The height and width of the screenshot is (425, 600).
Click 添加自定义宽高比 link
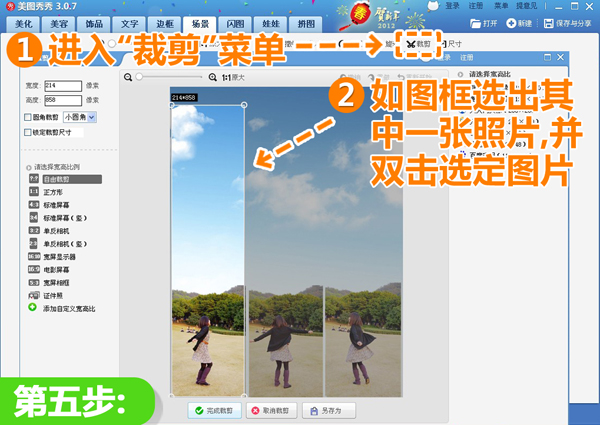pyautogui.click(x=69, y=309)
